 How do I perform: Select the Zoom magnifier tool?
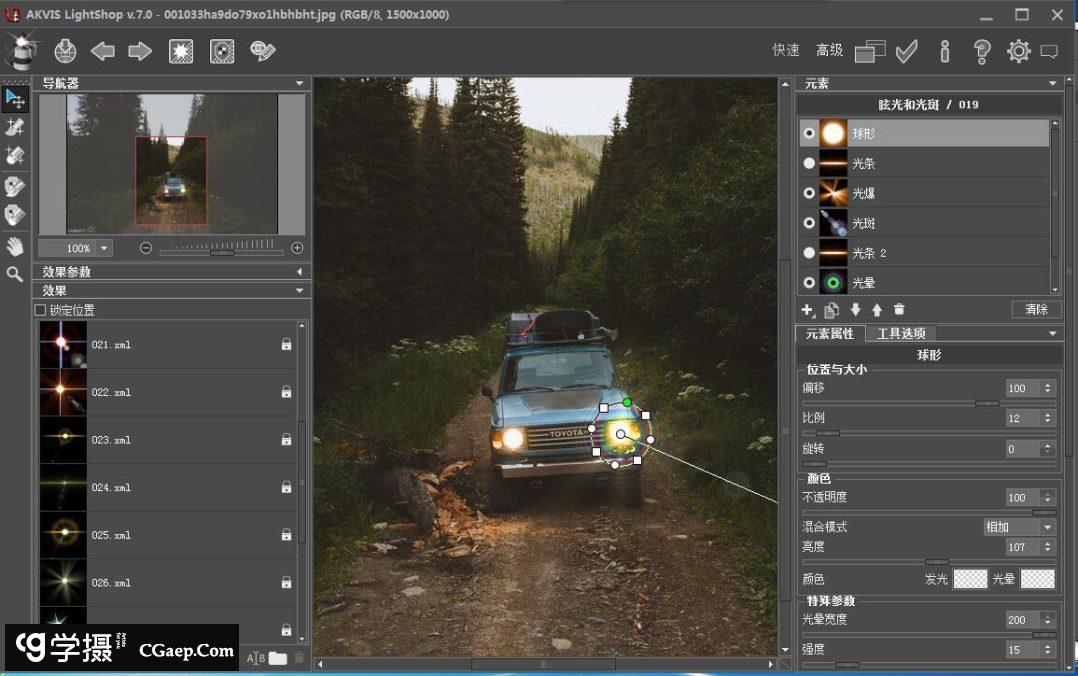[15, 274]
